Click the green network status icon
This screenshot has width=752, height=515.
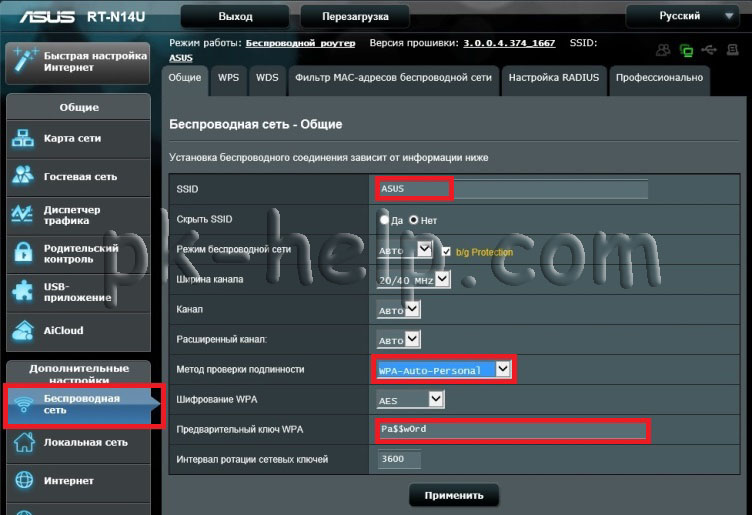point(686,50)
